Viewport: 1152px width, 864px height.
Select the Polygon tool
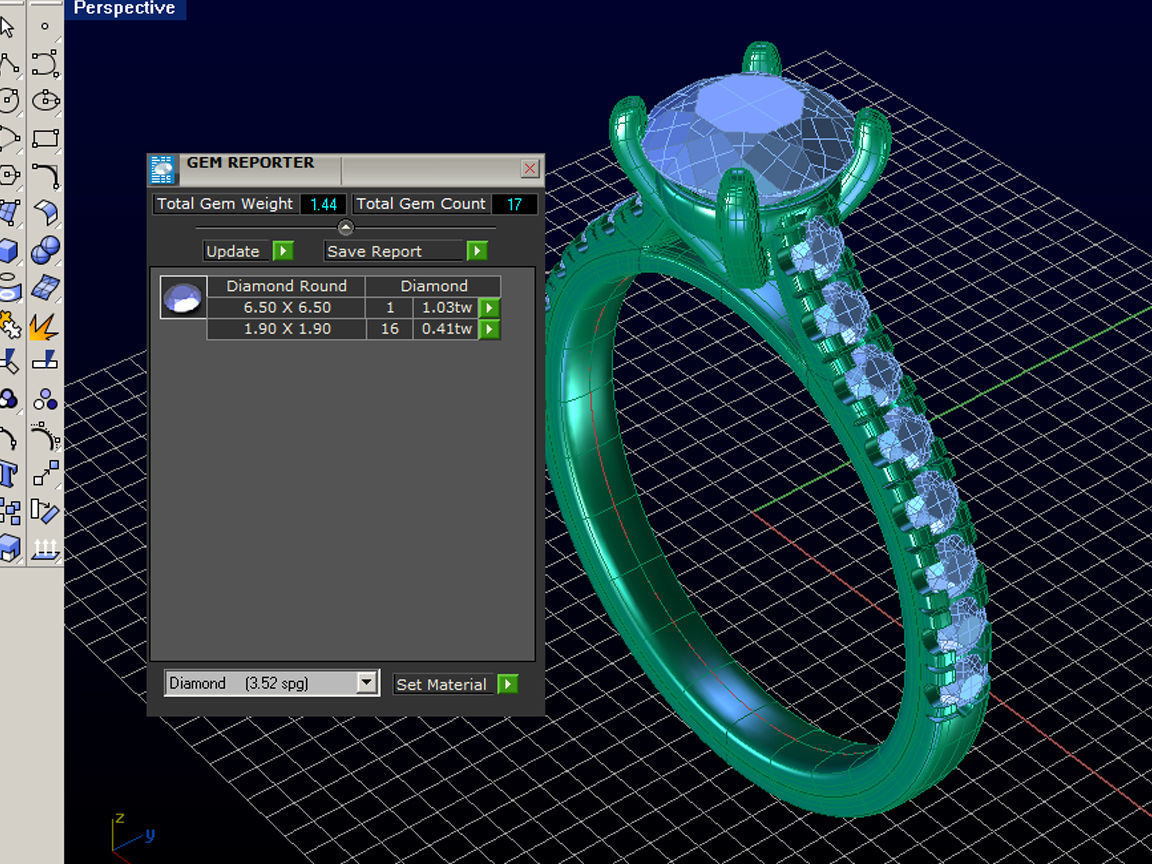(9, 176)
